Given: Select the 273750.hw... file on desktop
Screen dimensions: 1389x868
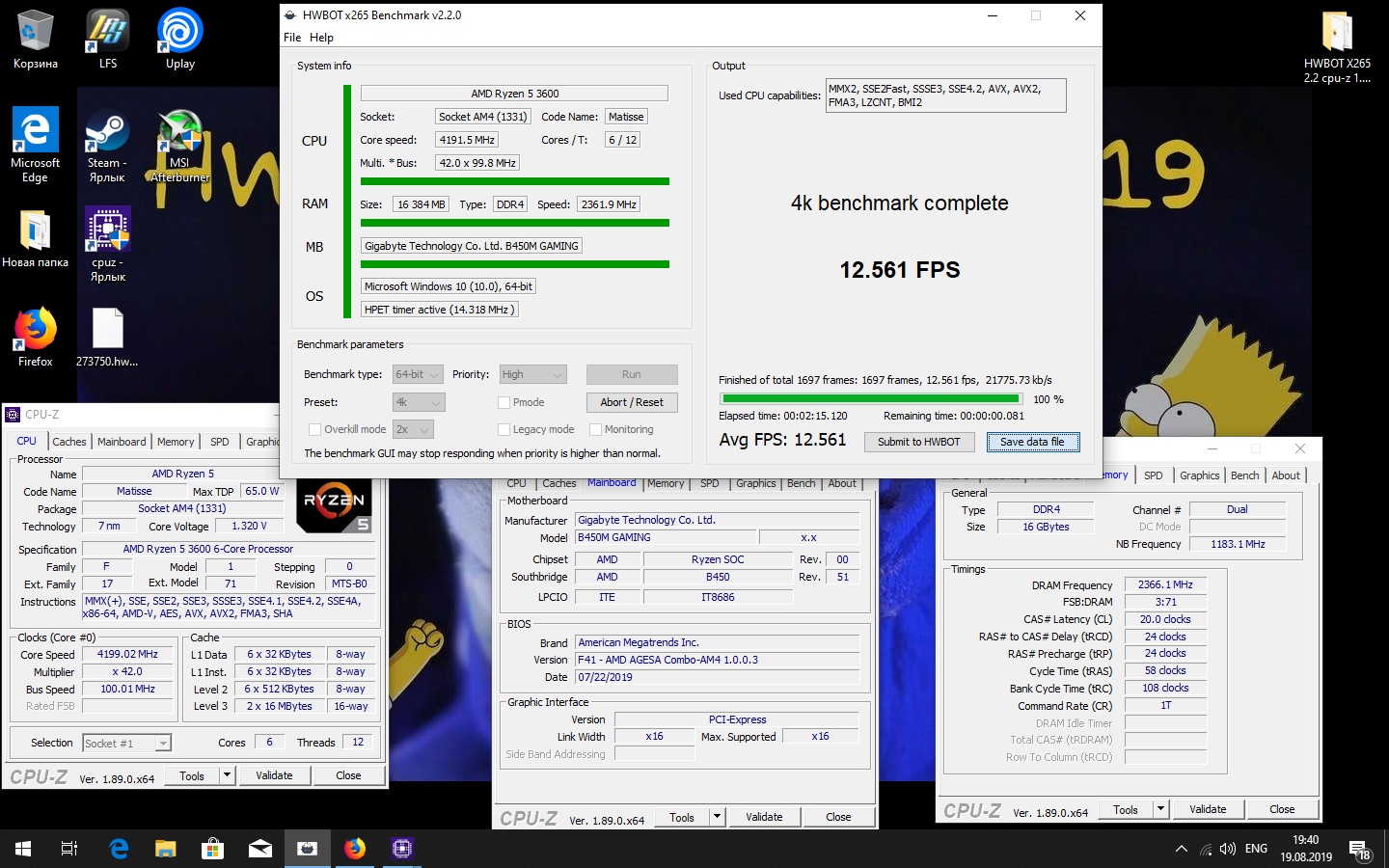Looking at the screenshot, I should tap(107, 338).
